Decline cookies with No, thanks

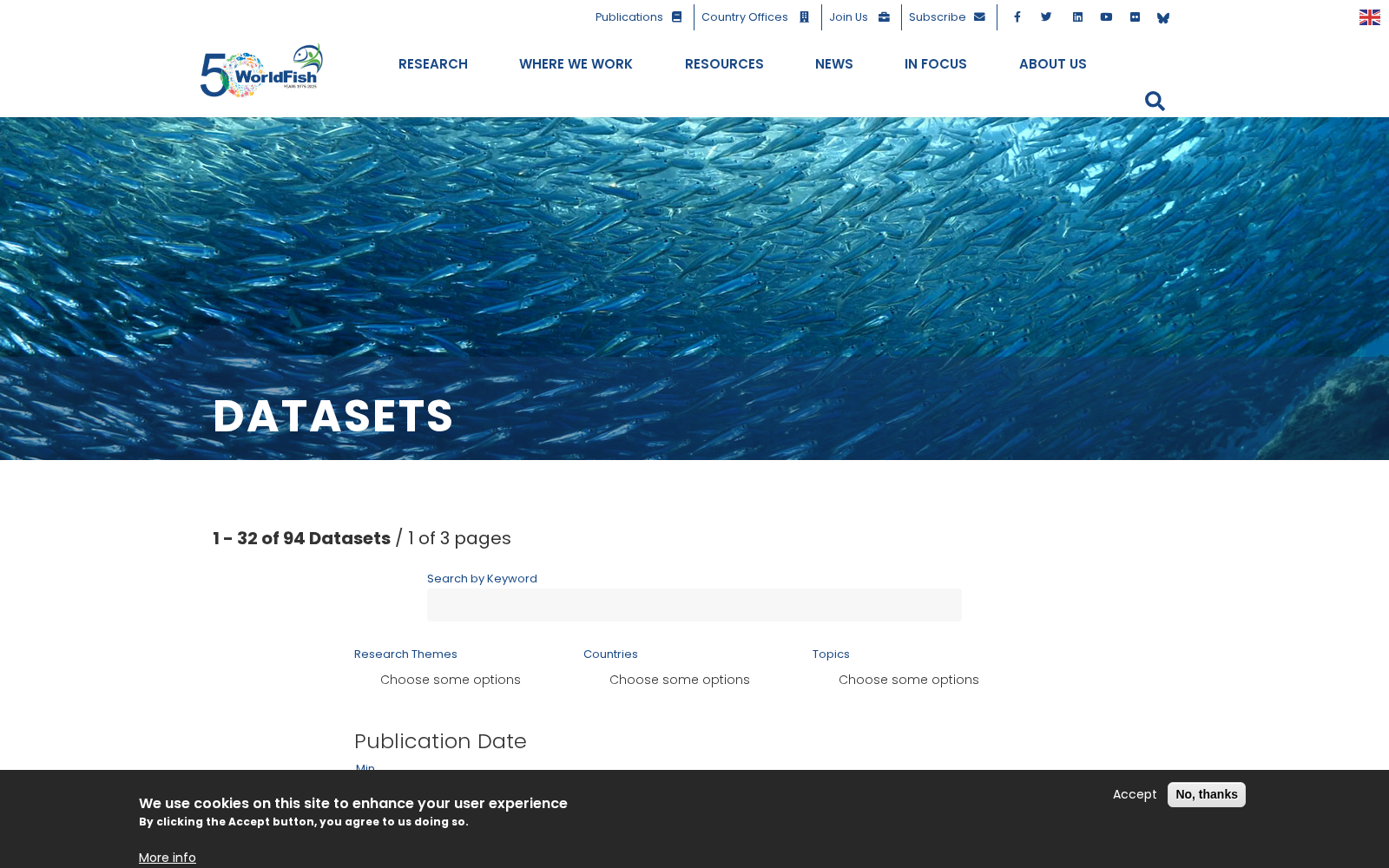pos(1207,794)
